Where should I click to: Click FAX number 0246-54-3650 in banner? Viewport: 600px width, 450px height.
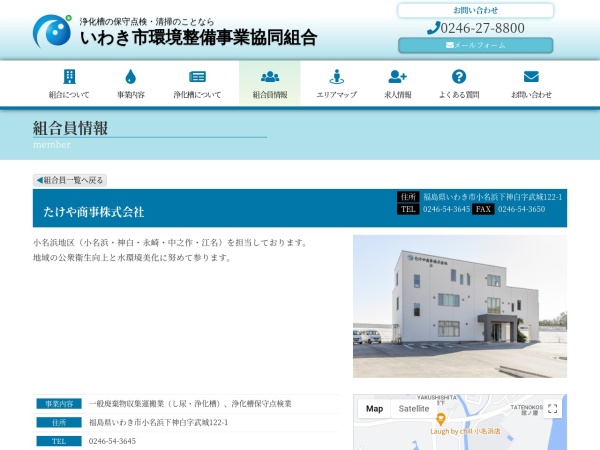coord(522,209)
